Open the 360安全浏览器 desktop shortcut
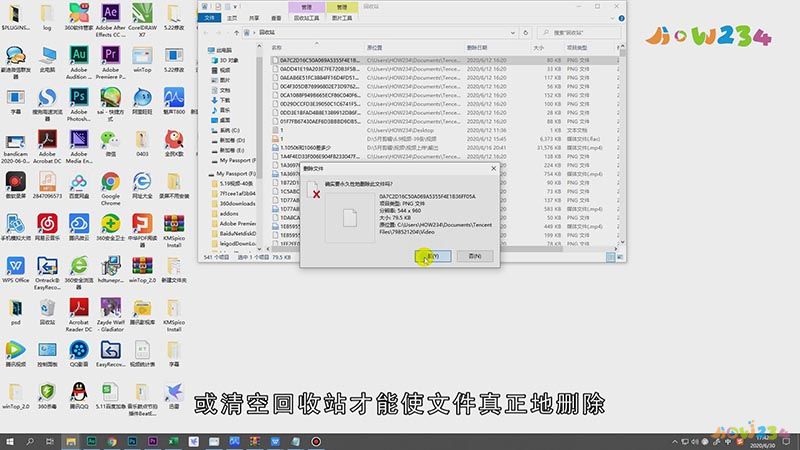The height and width of the screenshot is (450, 800). coord(79,272)
